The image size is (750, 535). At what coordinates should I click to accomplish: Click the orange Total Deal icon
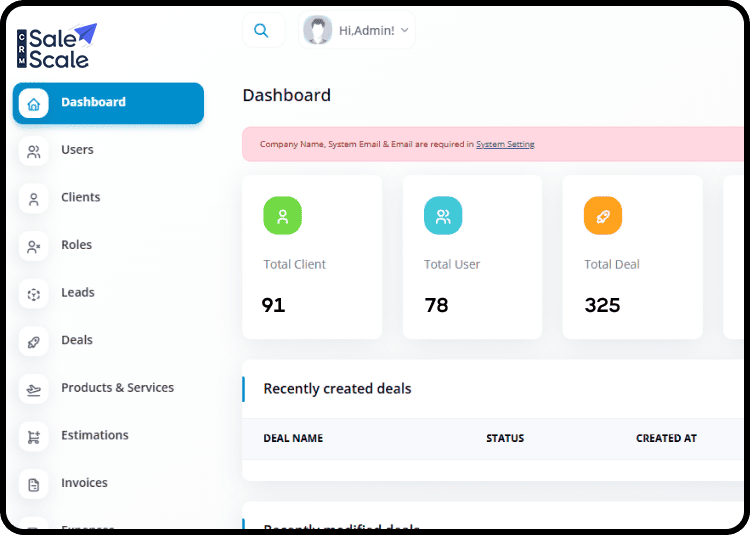pyautogui.click(x=603, y=215)
